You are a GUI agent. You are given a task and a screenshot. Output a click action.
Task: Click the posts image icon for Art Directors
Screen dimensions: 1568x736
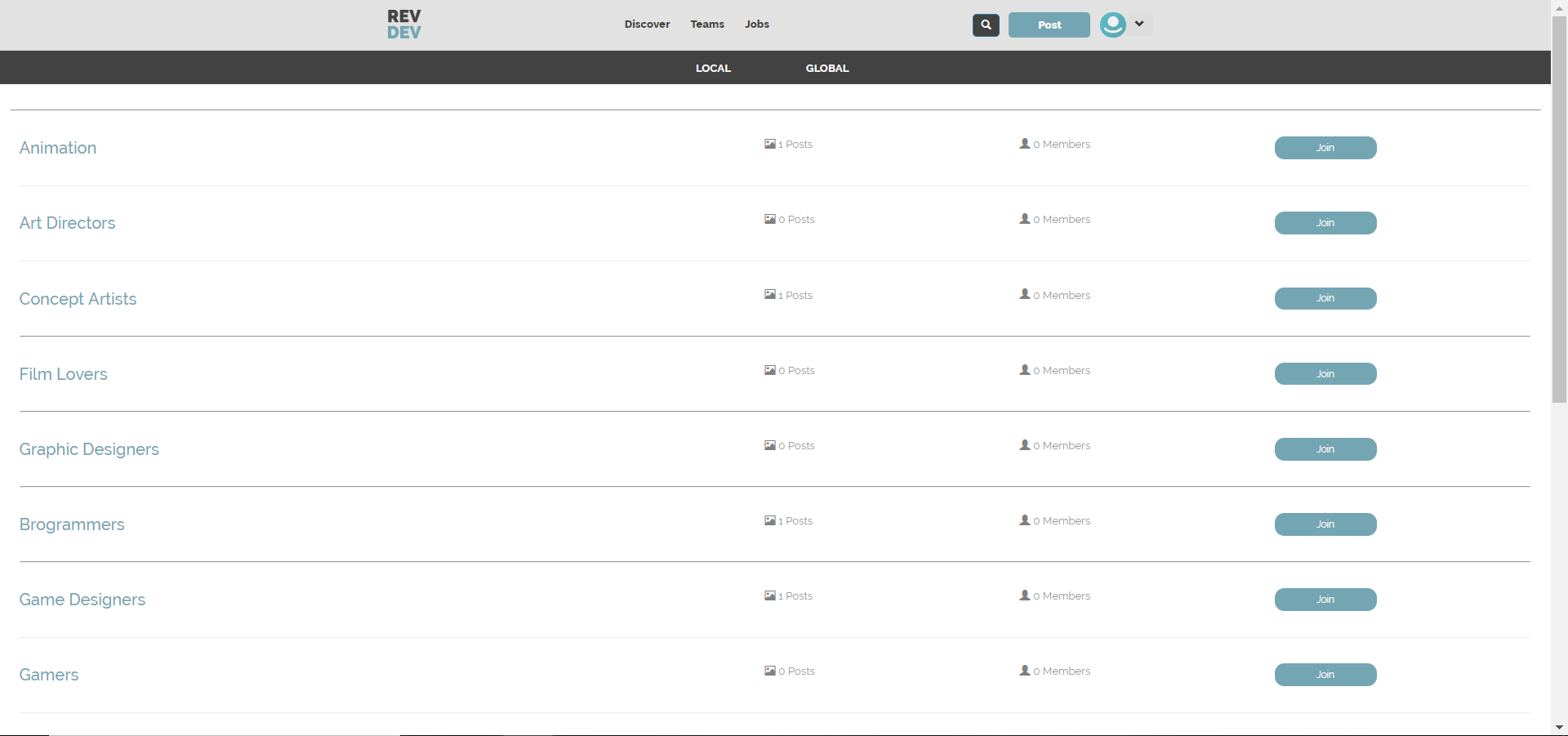click(770, 219)
